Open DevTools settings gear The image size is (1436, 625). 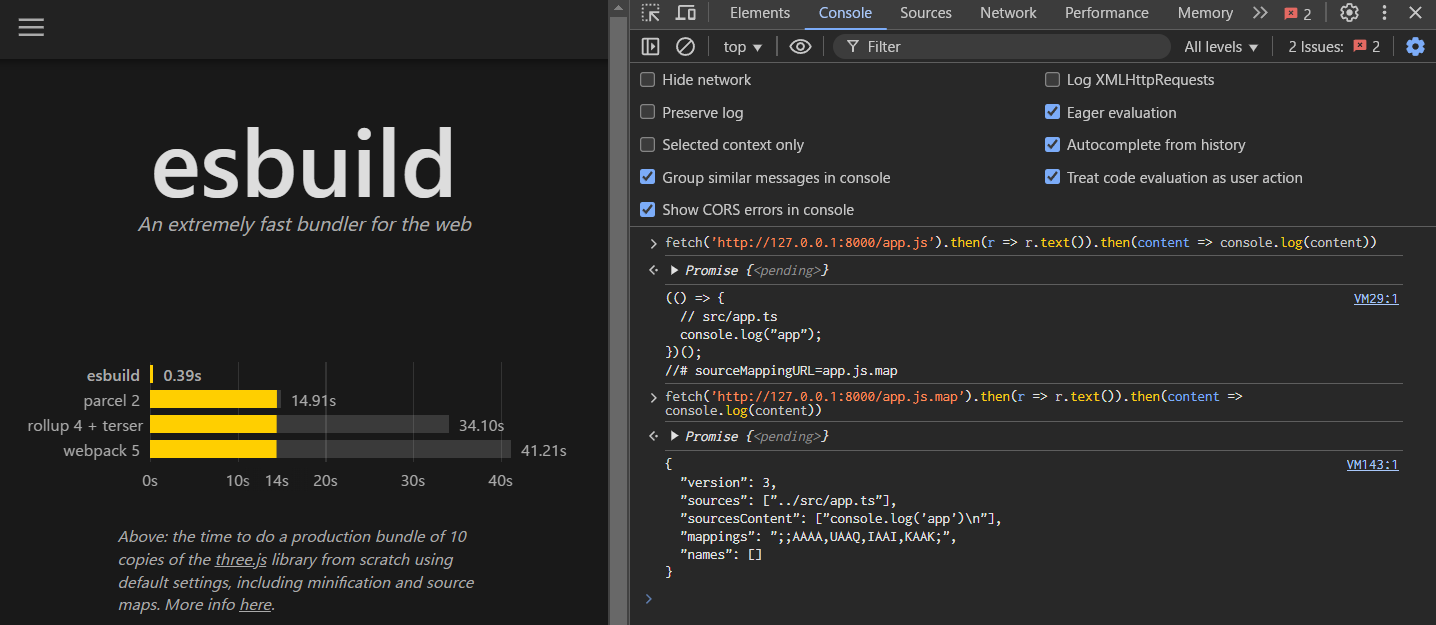pyautogui.click(x=1349, y=13)
